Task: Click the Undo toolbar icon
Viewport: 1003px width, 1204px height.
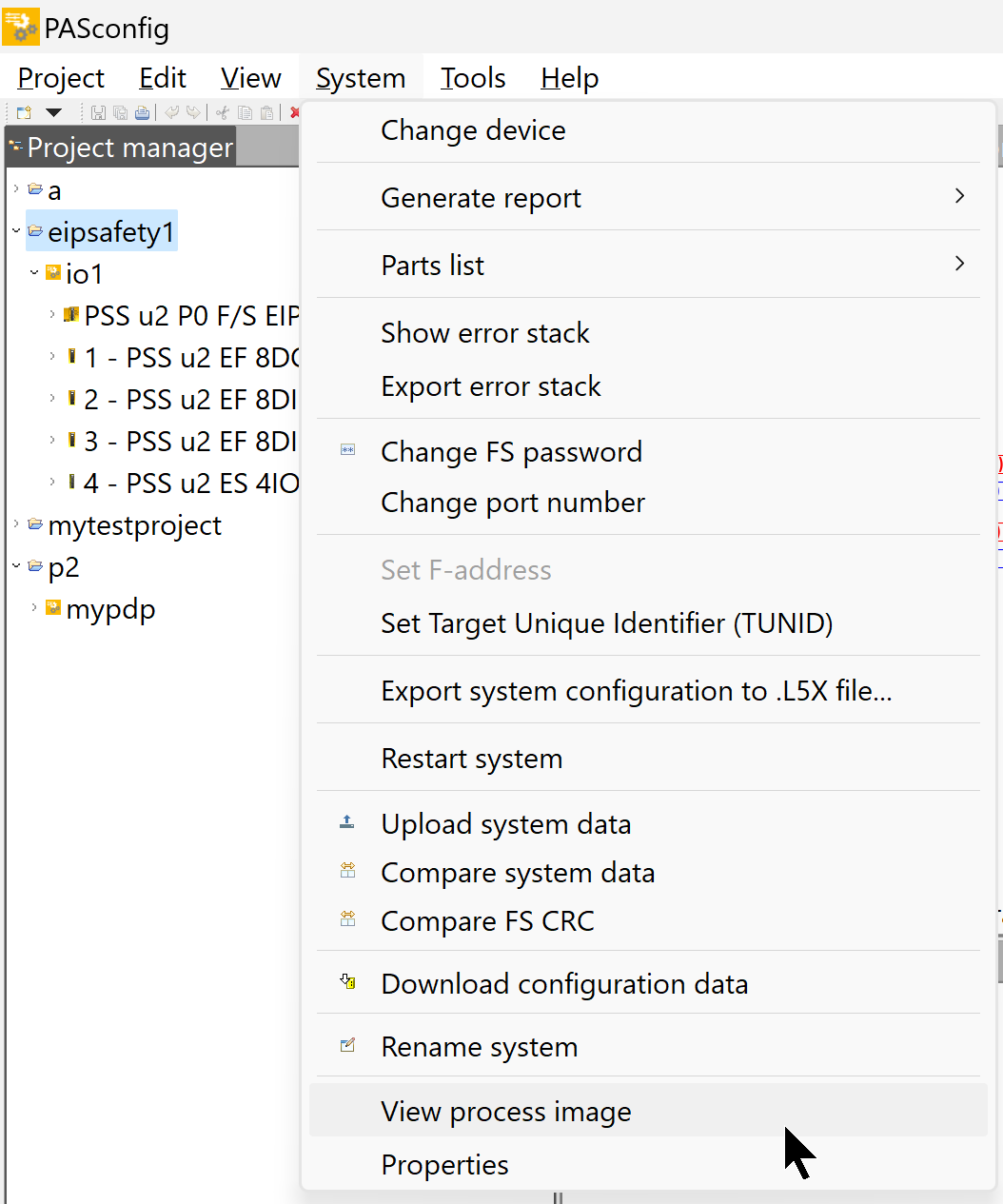Action: tap(171, 112)
